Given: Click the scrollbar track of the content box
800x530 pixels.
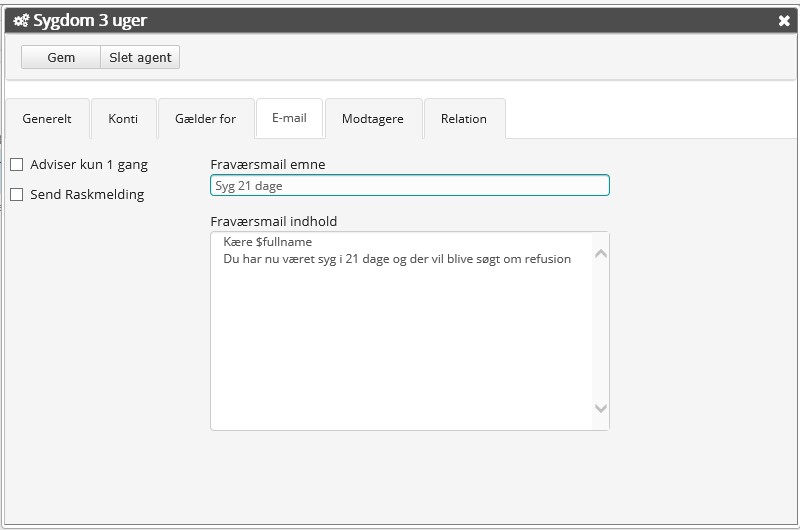Looking at the screenshot, I should pos(600,330).
